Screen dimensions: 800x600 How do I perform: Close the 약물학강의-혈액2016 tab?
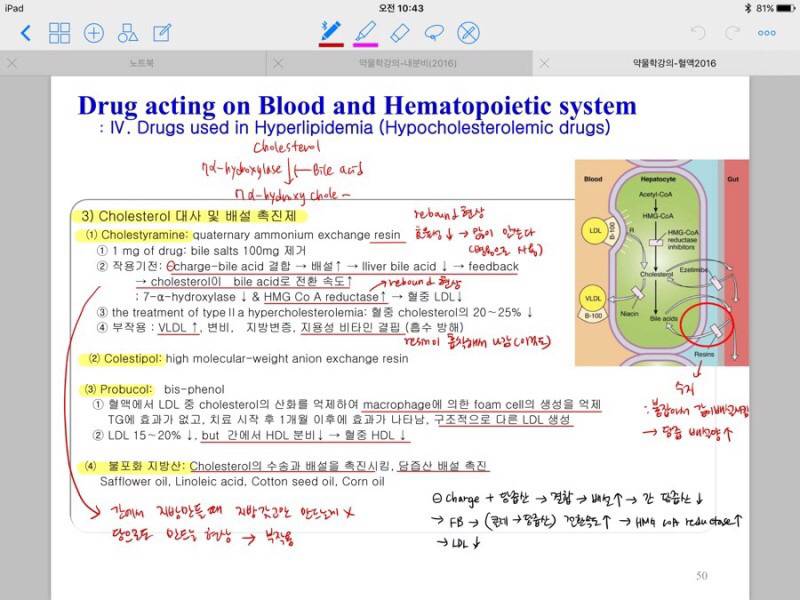(x=544, y=64)
